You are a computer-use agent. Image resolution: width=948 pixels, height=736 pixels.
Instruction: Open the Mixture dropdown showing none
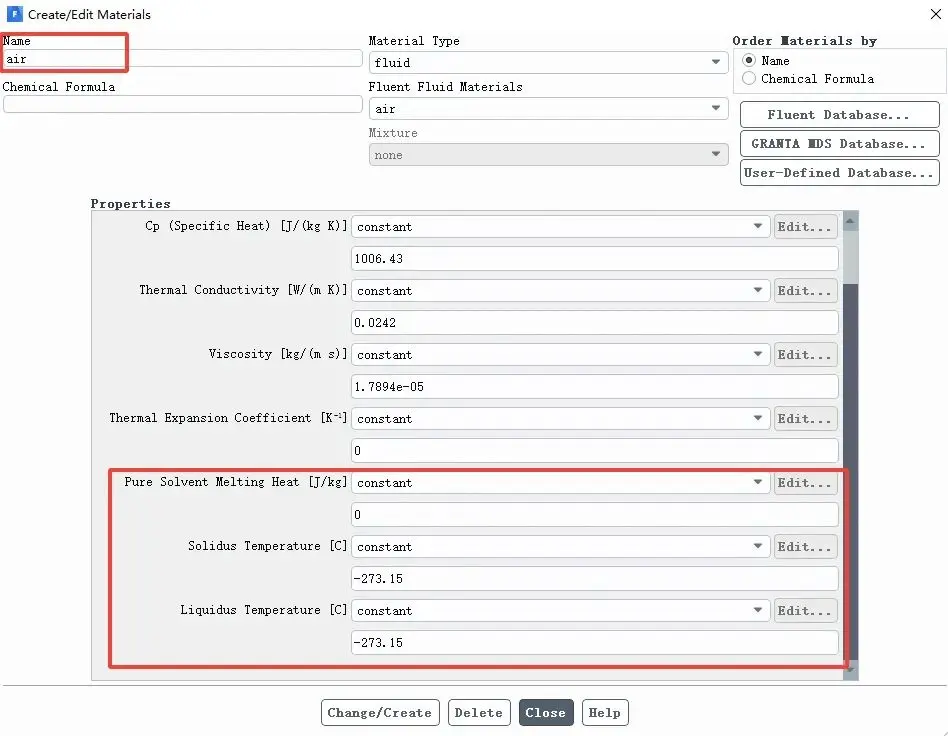(x=548, y=155)
